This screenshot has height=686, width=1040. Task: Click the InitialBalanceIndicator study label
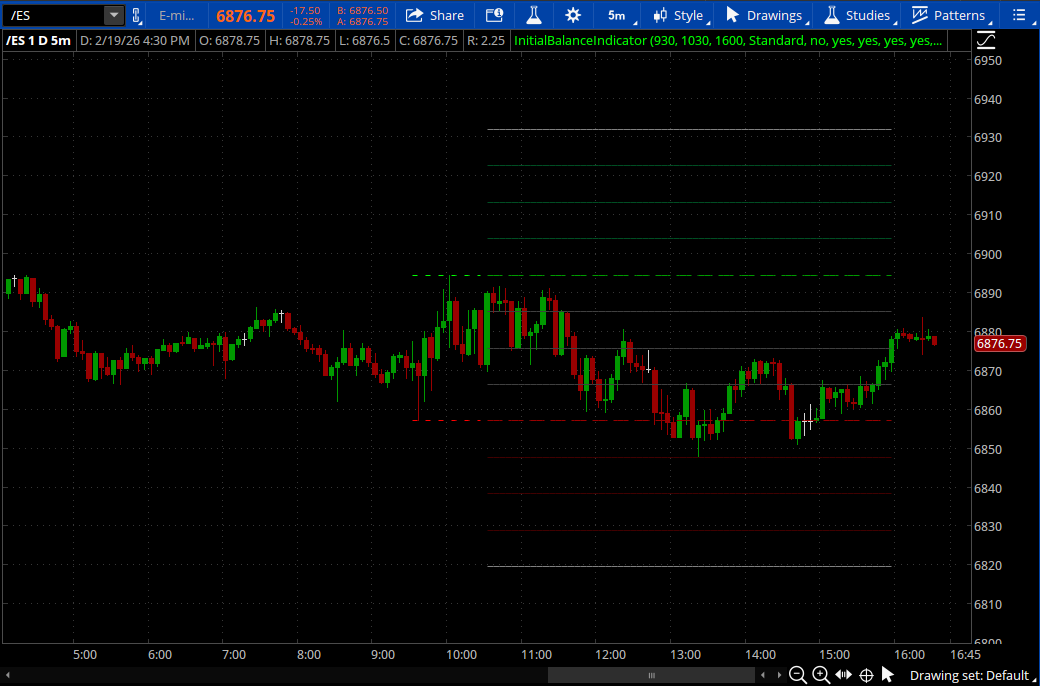tap(727, 40)
